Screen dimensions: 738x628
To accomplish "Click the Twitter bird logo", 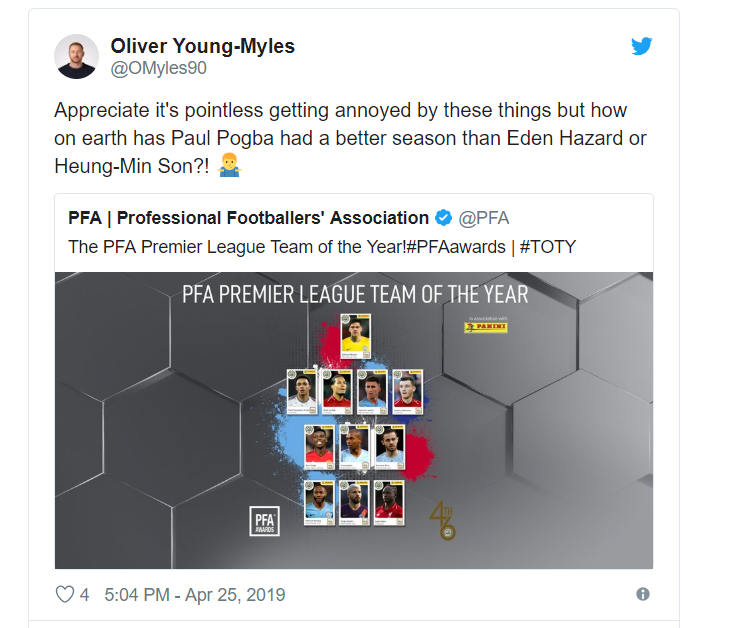I will coord(642,46).
